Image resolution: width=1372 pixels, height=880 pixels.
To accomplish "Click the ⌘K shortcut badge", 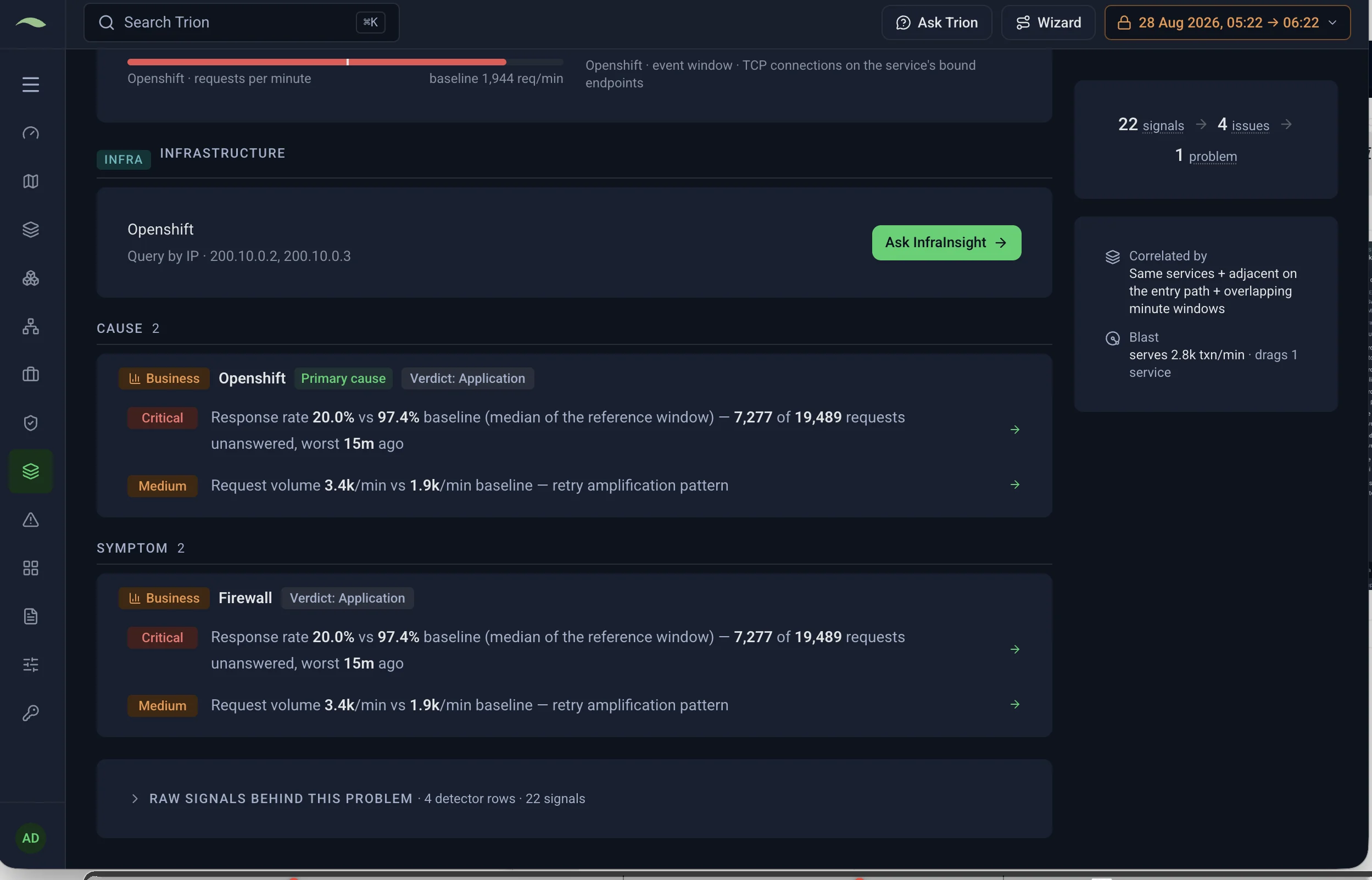I will (370, 23).
